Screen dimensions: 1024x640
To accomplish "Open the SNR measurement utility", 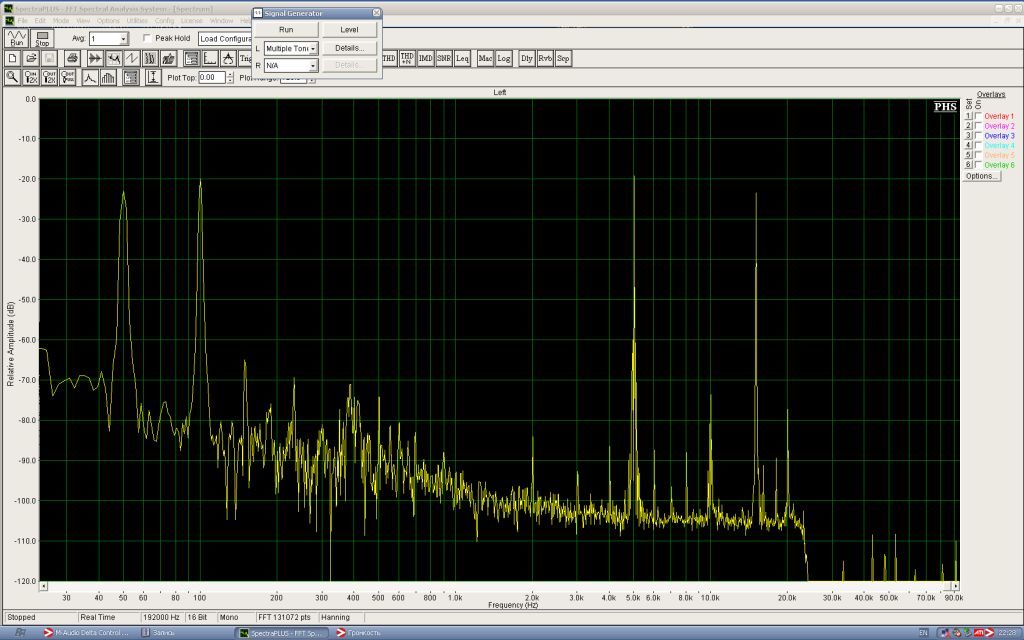I will tap(443, 59).
